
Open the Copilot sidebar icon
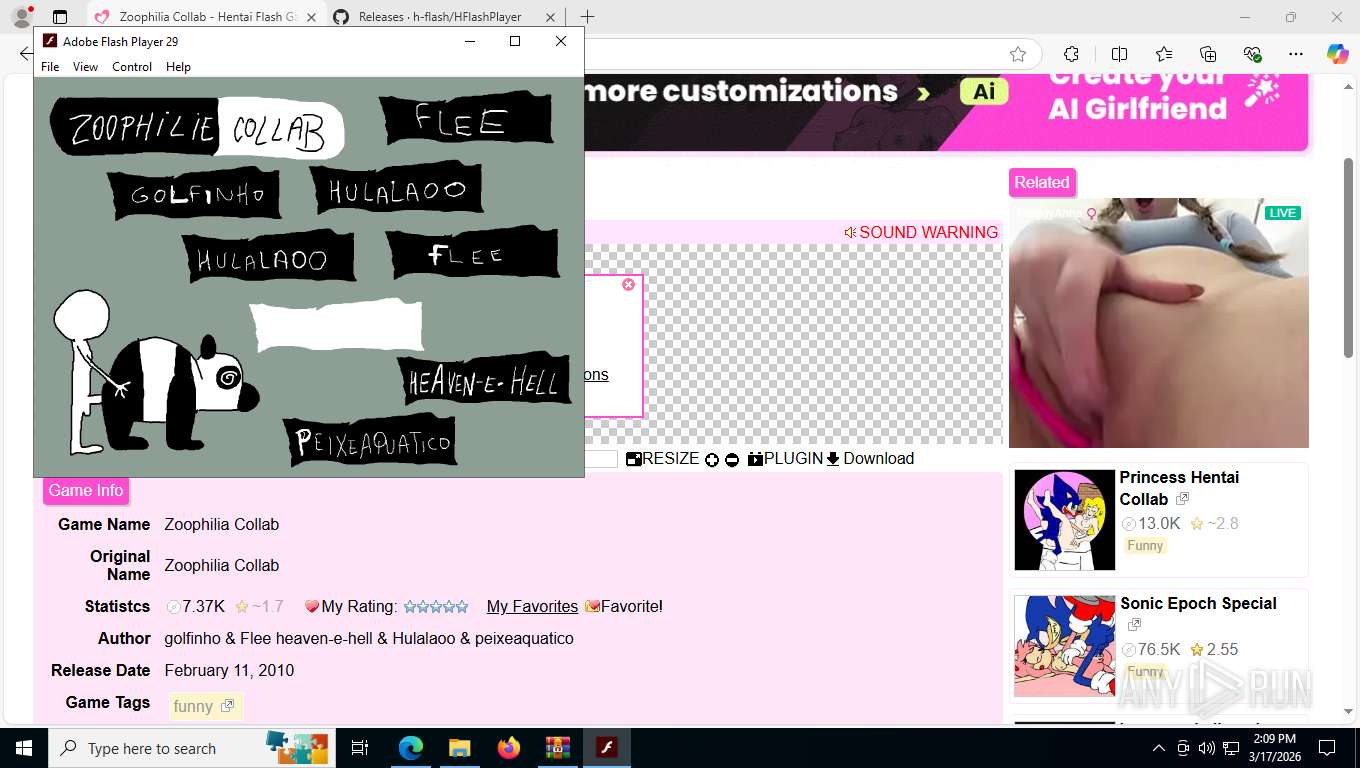coord(1338,54)
